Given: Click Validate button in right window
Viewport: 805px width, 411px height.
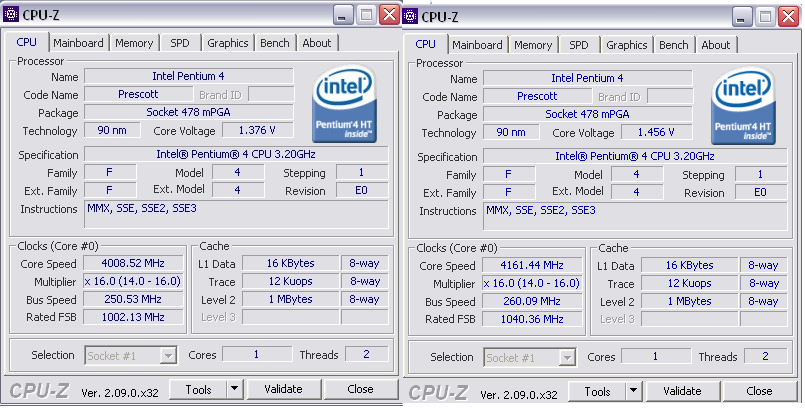Looking at the screenshot, I should click(x=682, y=392).
